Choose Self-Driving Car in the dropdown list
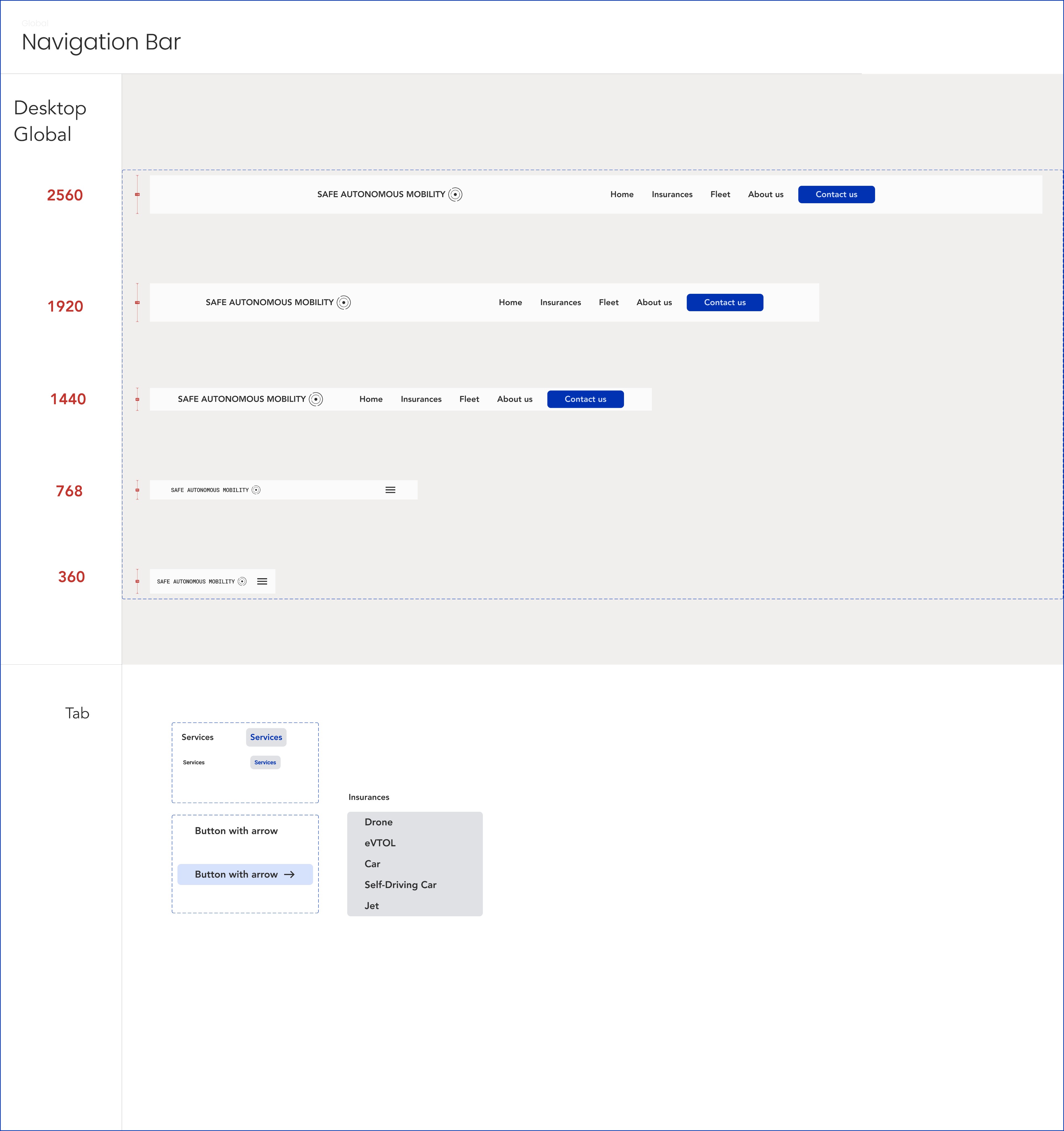The image size is (1064, 1131). click(x=401, y=885)
